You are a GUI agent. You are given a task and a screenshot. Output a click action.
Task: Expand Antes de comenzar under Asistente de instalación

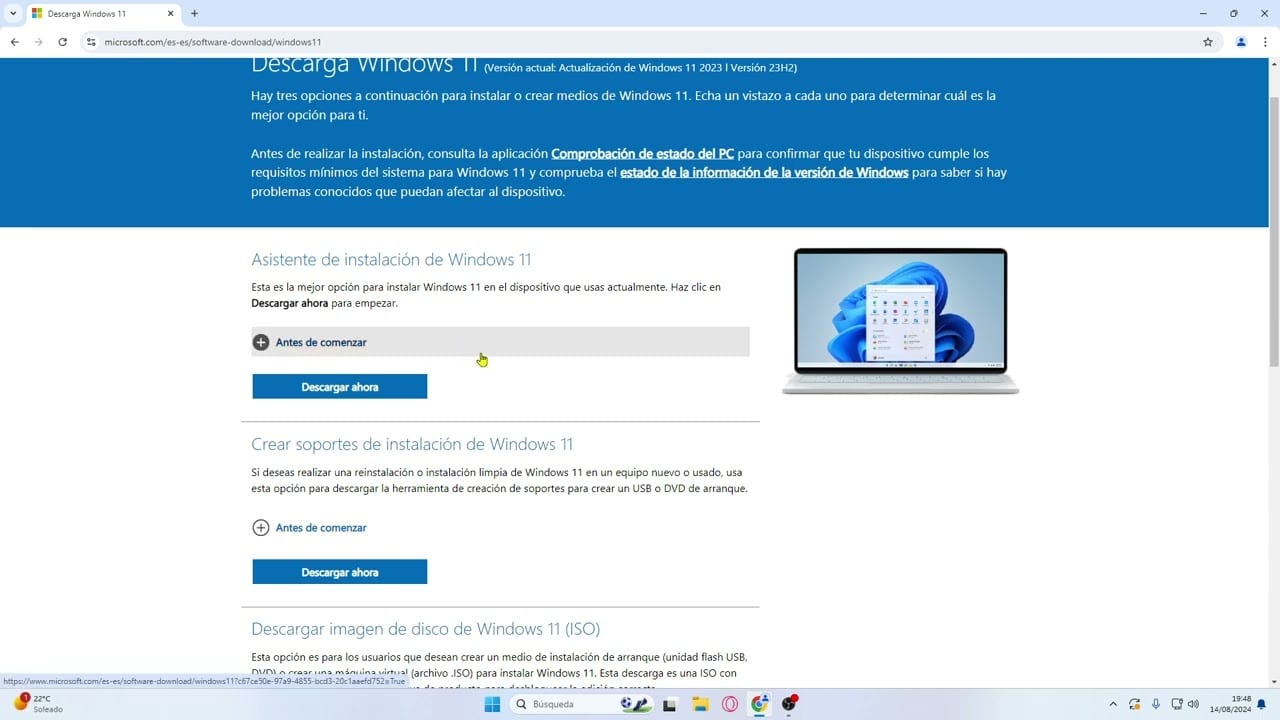pos(500,342)
